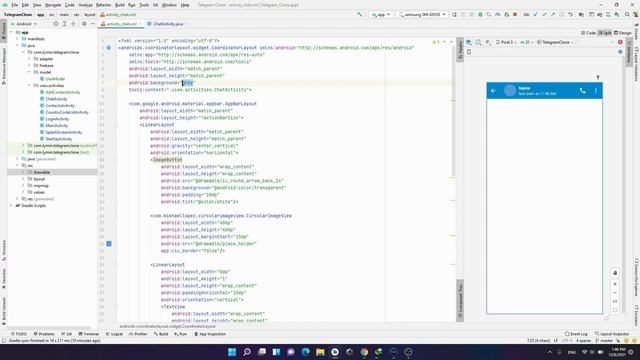Select ChatActivity in project tree
Image resolution: width=640 pixels, height=360 pixels.
[56, 99]
